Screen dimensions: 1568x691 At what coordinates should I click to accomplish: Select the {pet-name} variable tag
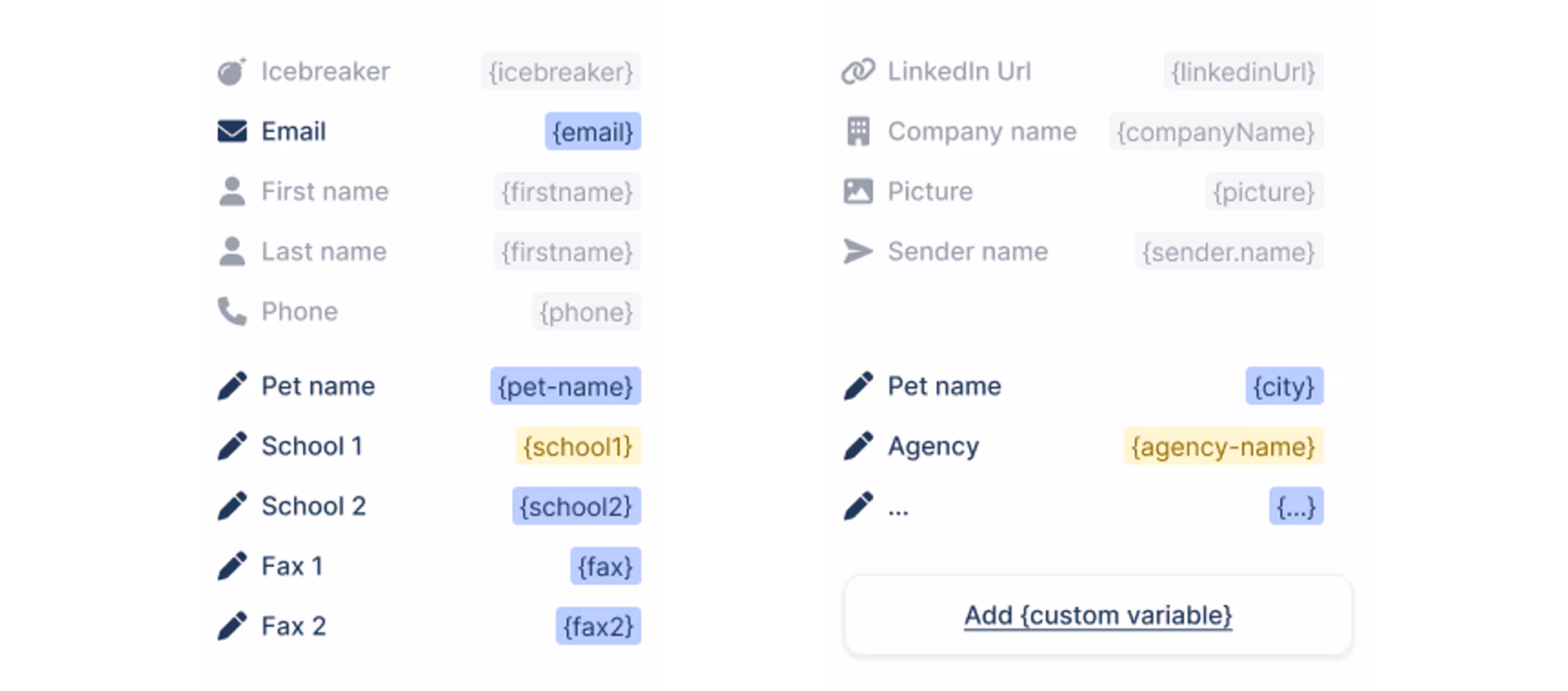(566, 386)
